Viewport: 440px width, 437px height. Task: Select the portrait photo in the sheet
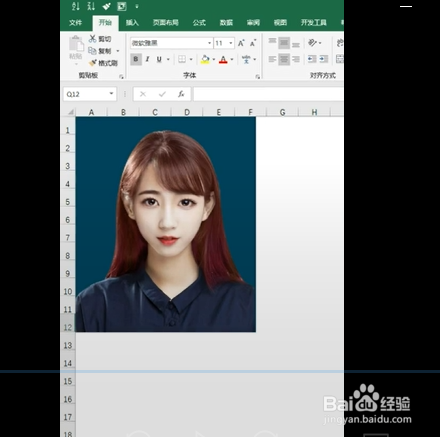pos(166,224)
